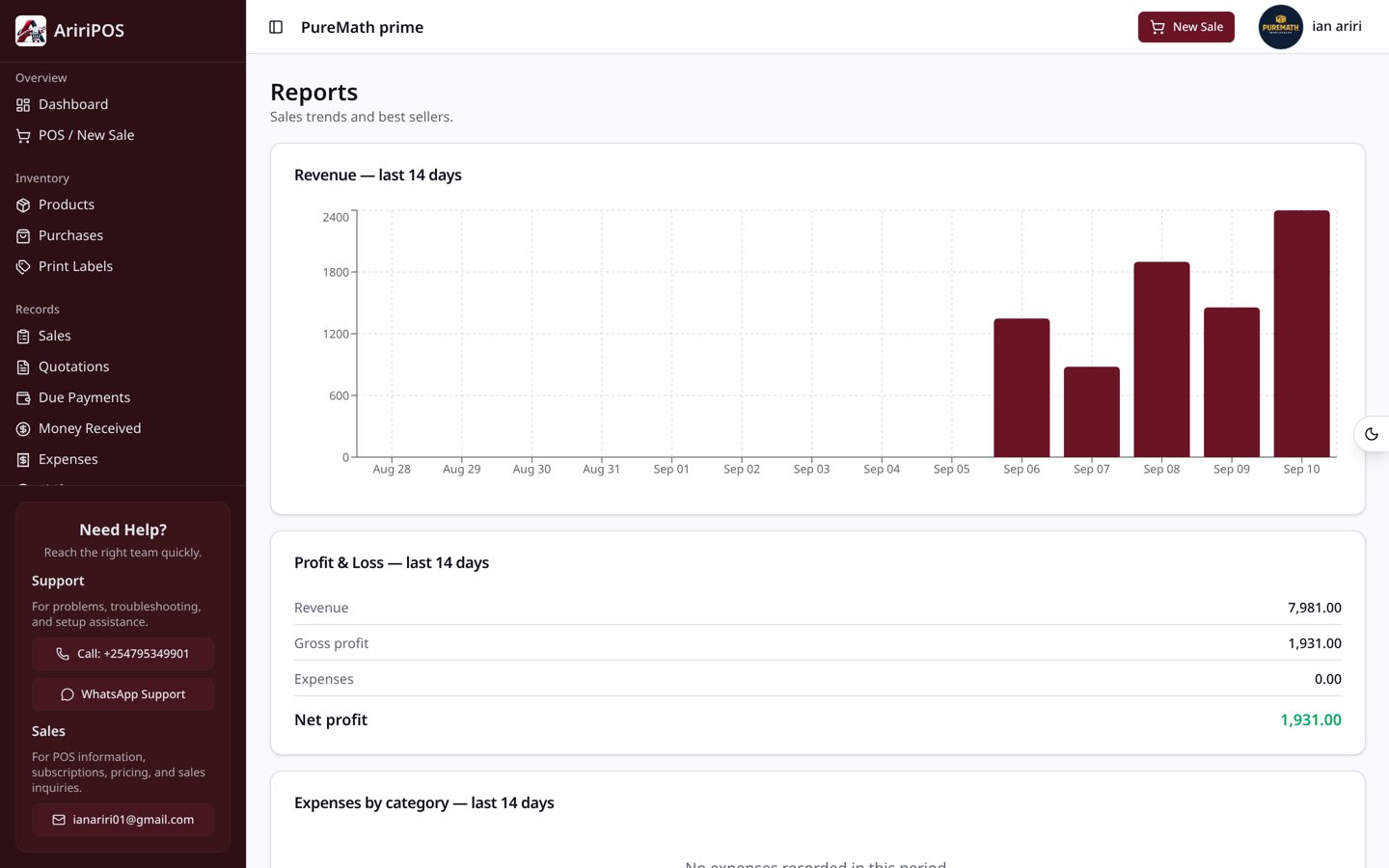
Task: Click the WhatsApp chat bubble icon
Action: click(68, 694)
